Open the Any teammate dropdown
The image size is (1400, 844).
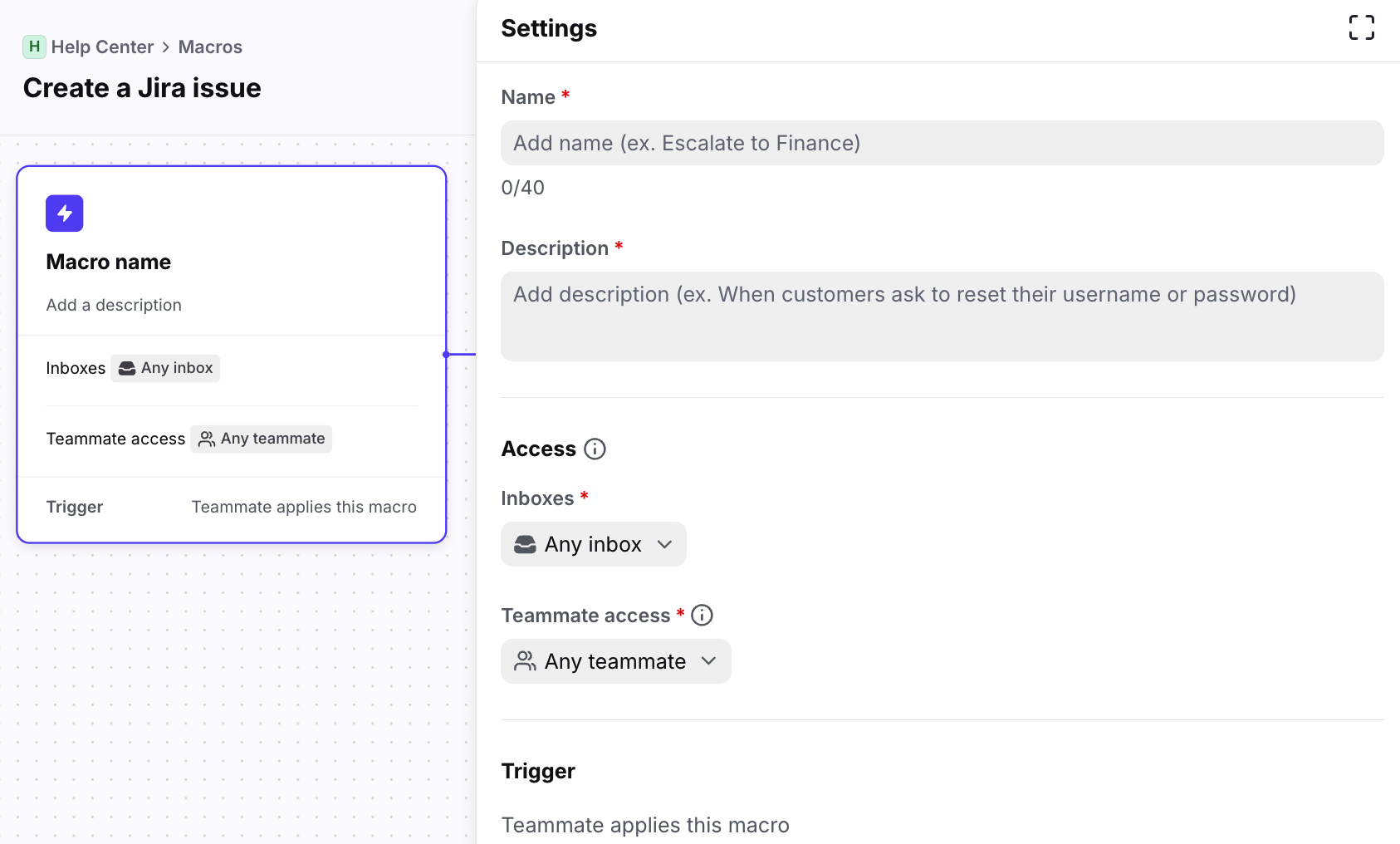pyautogui.click(x=615, y=661)
